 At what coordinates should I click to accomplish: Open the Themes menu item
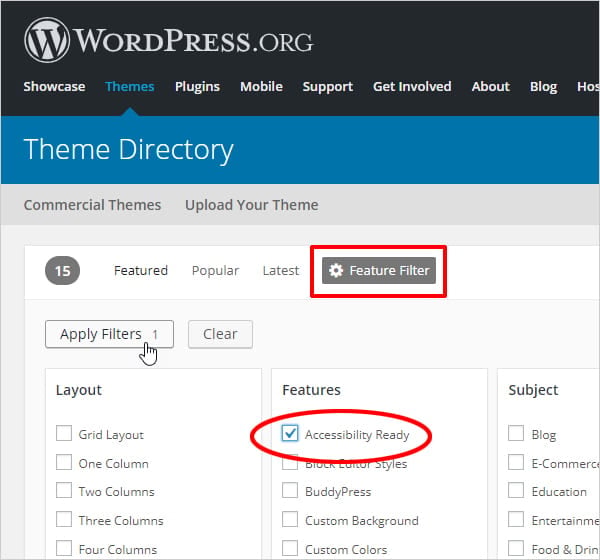[x=130, y=87]
